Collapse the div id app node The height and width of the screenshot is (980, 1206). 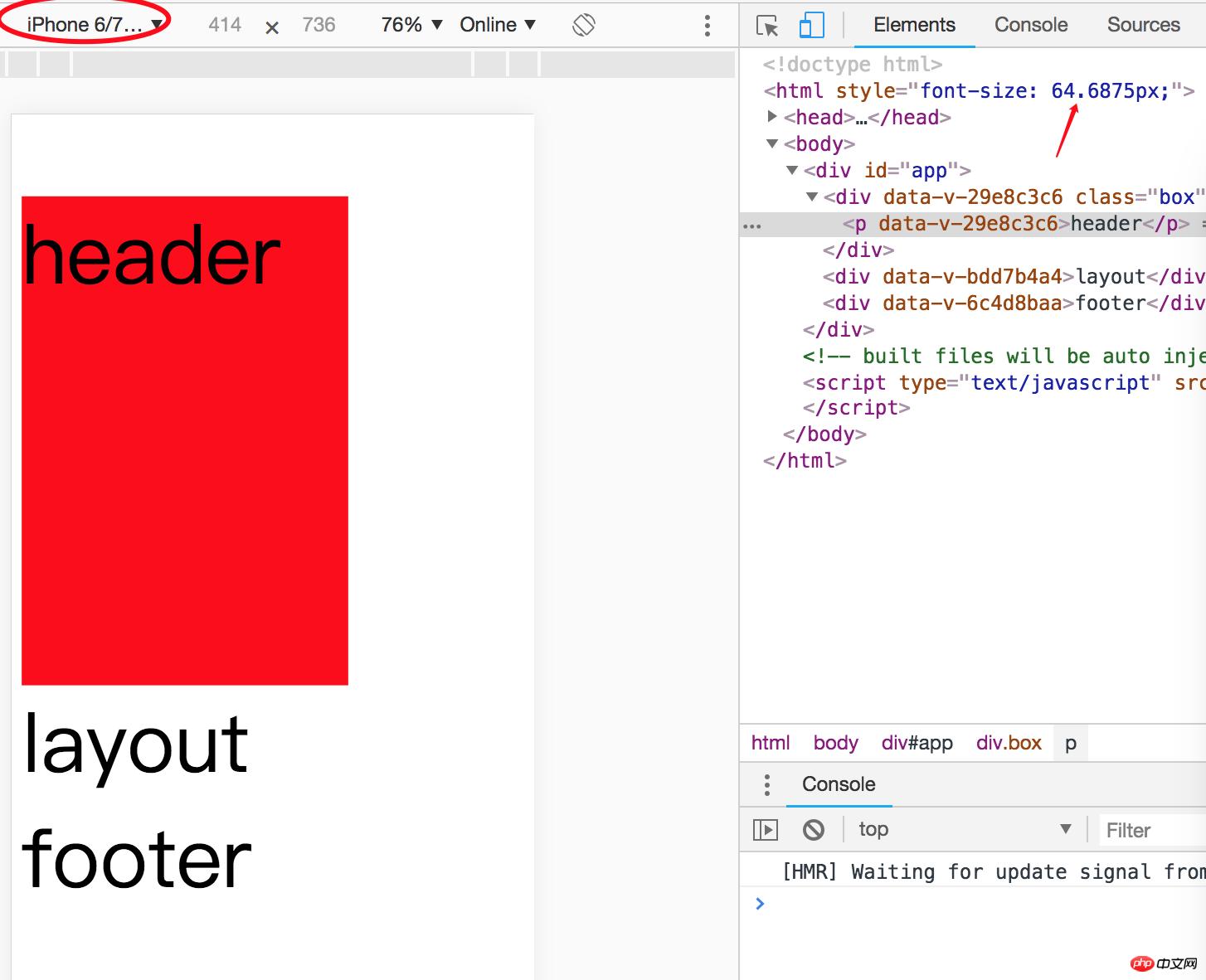click(792, 170)
